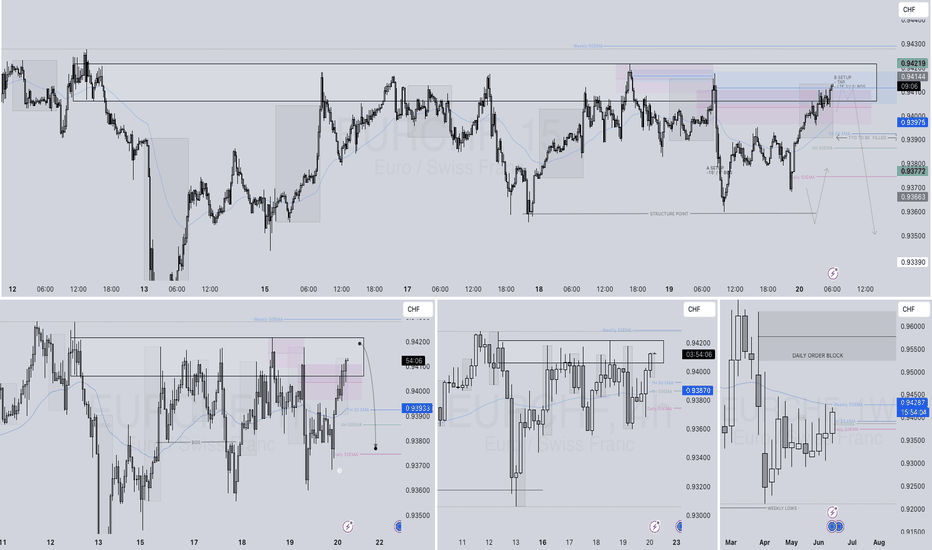The width and height of the screenshot is (932, 550).
Task: Click Aug on weekly chart time axis
Action: tap(879, 542)
